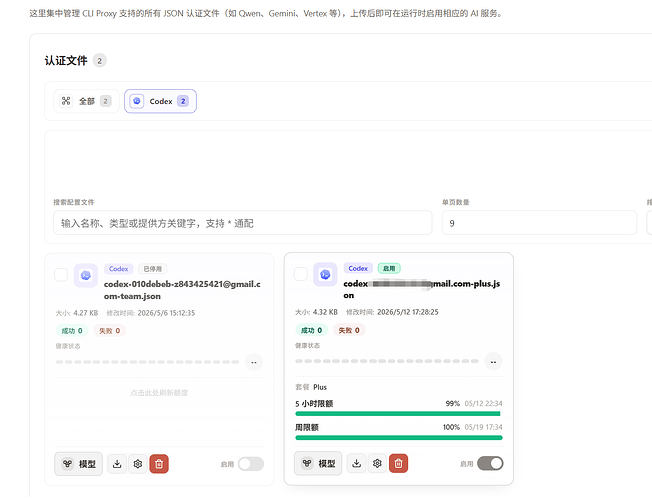Delete the om-team.json auth file
Screen dimensions: 652x500
pyautogui.click(x=159, y=464)
